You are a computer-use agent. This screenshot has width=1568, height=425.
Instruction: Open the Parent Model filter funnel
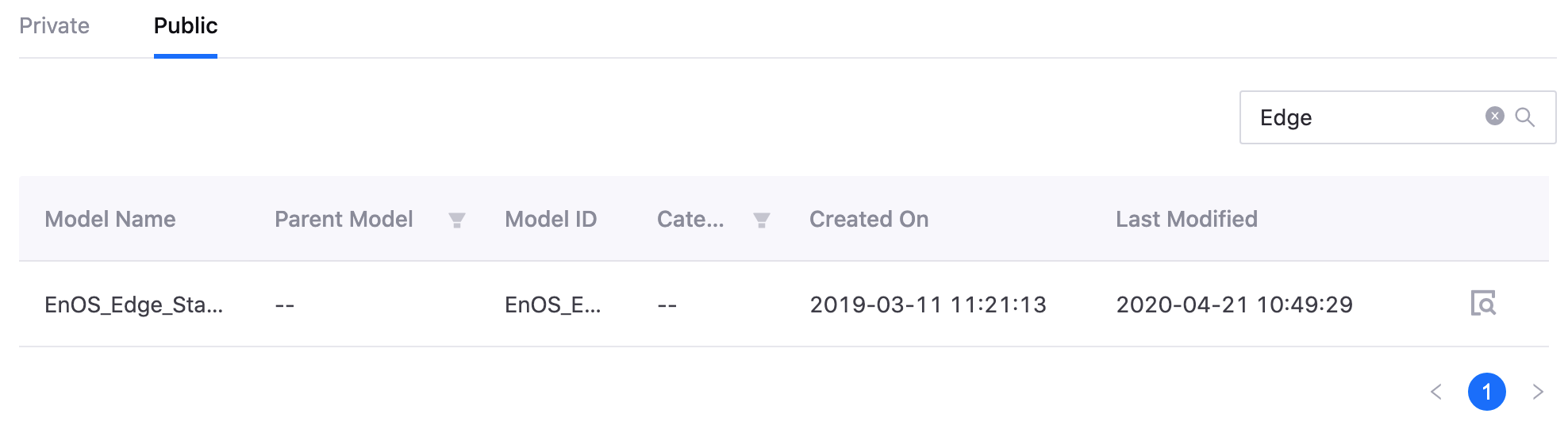(x=456, y=220)
